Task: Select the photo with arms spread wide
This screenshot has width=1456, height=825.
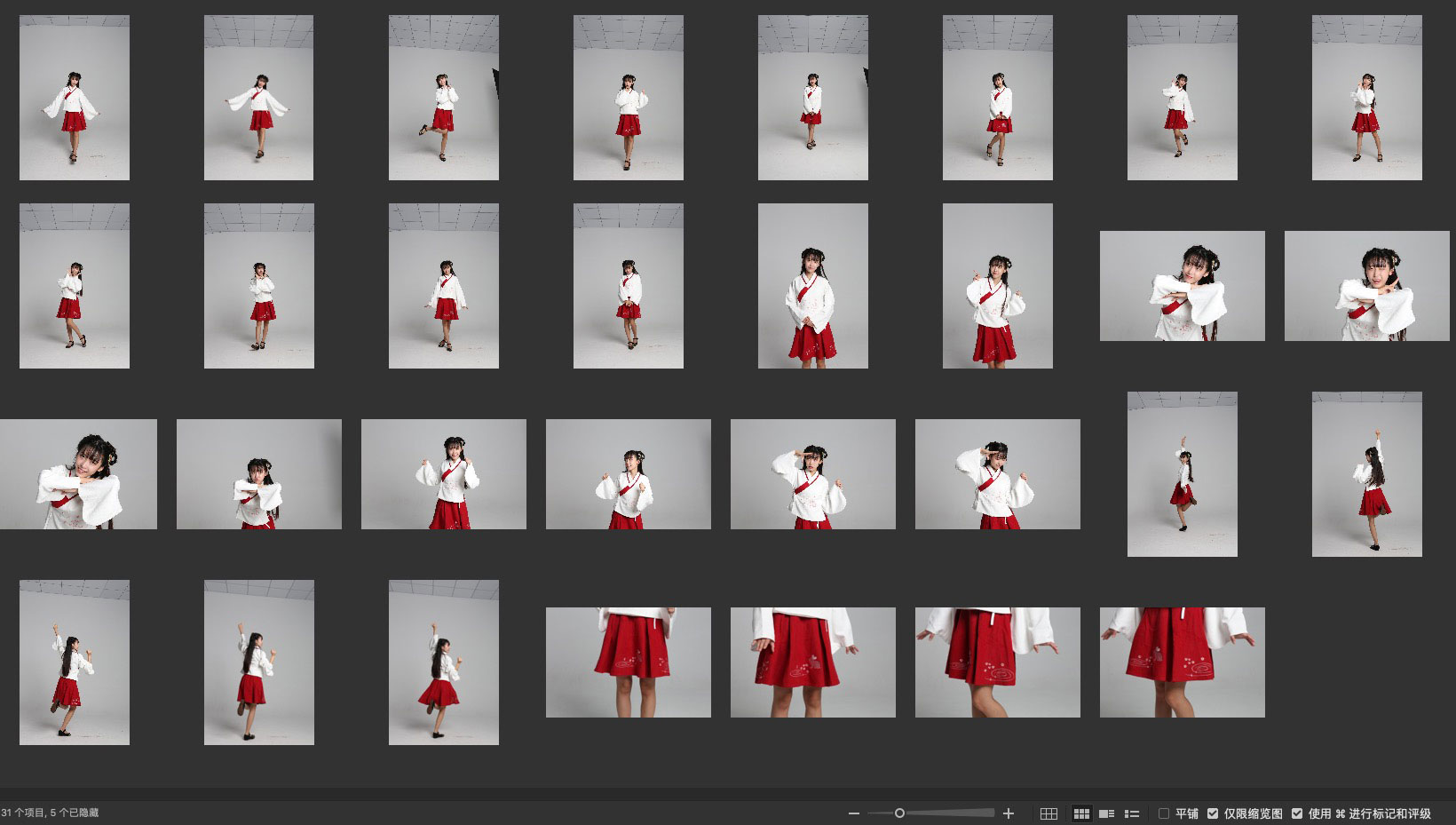Action: pyautogui.click(x=258, y=98)
